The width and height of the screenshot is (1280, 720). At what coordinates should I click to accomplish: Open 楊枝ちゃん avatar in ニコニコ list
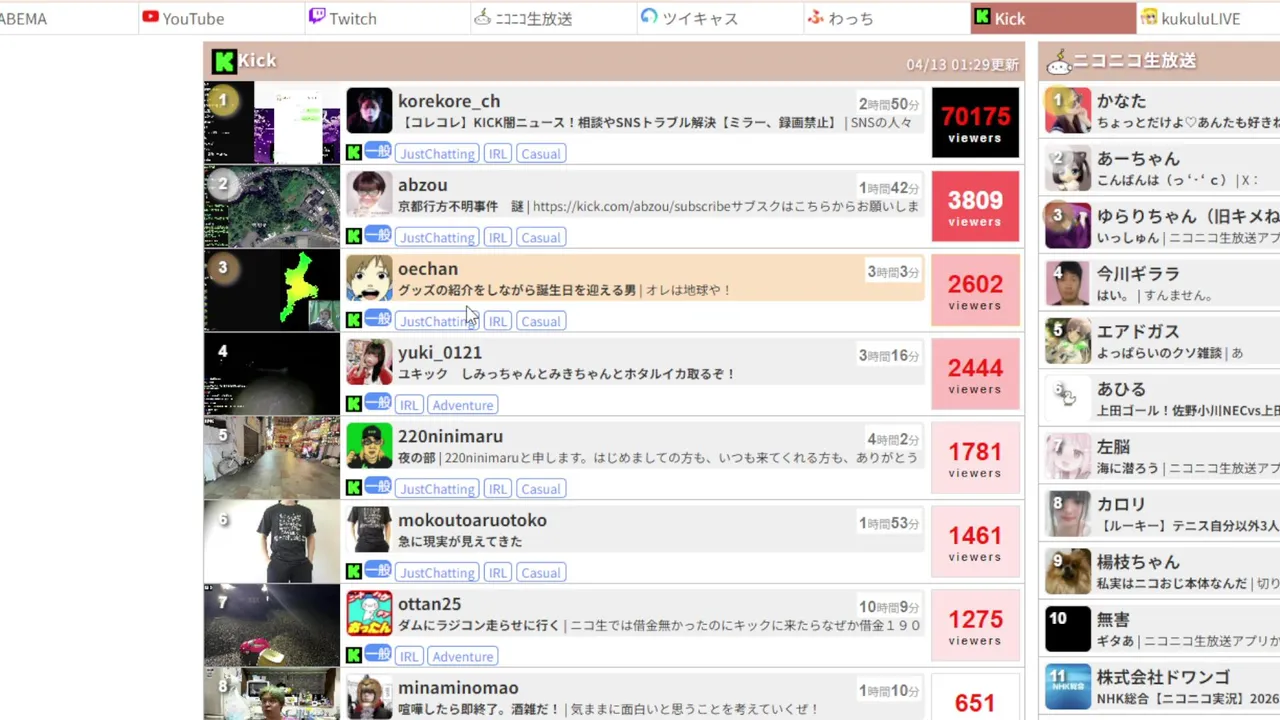coord(1067,572)
